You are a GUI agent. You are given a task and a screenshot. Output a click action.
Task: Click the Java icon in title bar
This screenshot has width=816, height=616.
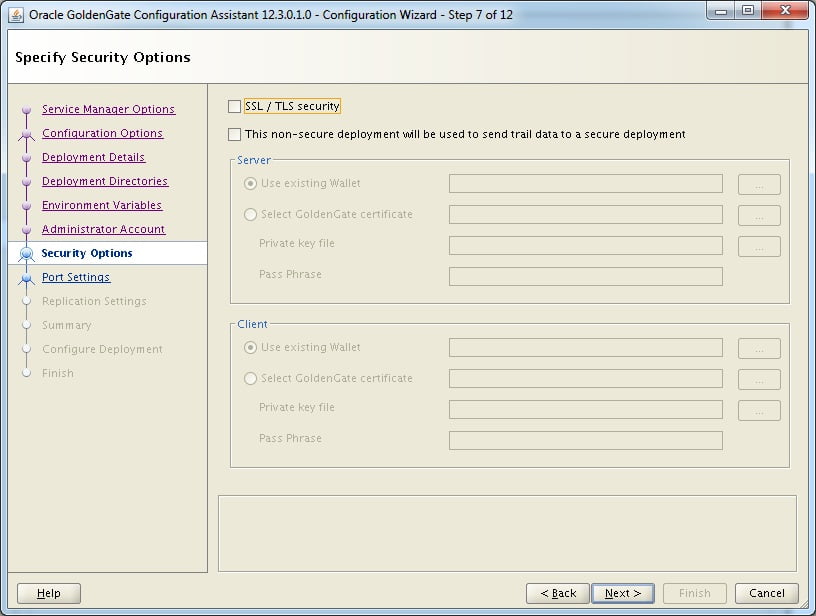16,15
